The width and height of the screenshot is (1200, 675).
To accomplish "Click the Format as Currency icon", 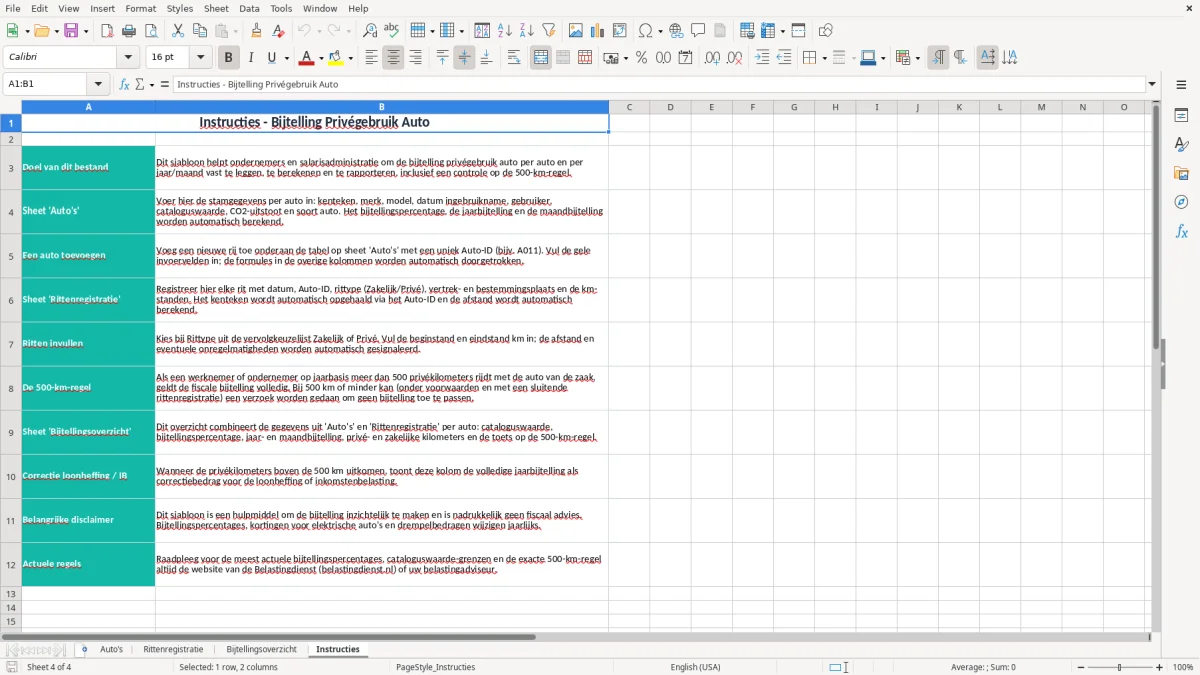I will pos(610,58).
